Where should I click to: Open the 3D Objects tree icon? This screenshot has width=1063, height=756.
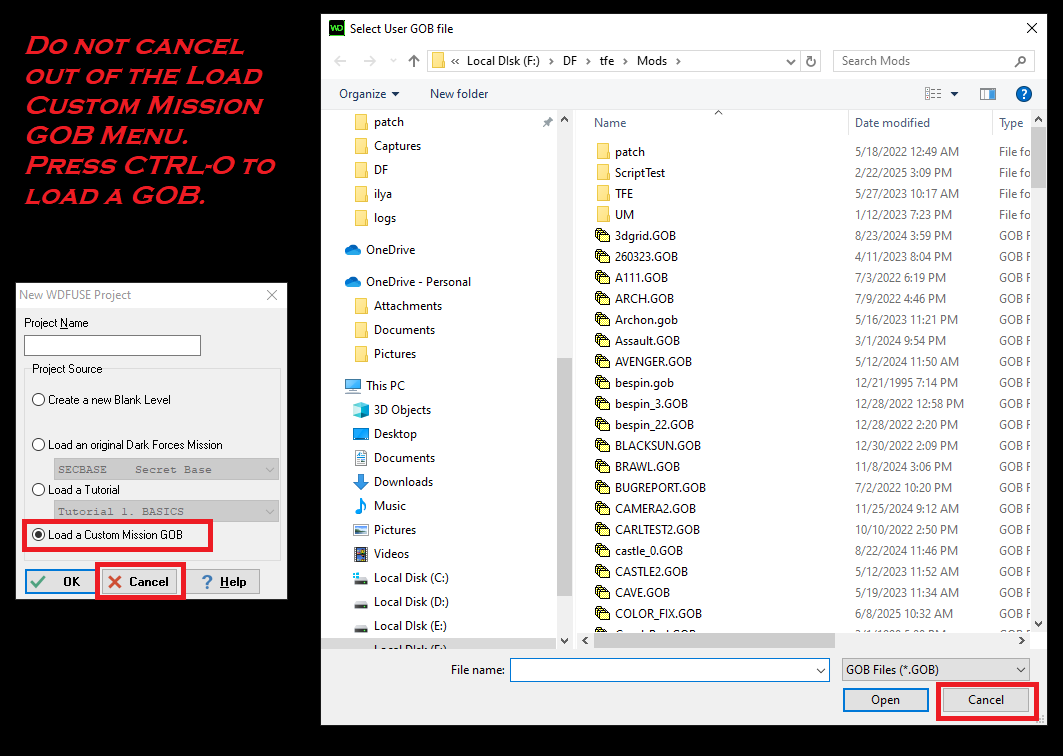point(361,410)
